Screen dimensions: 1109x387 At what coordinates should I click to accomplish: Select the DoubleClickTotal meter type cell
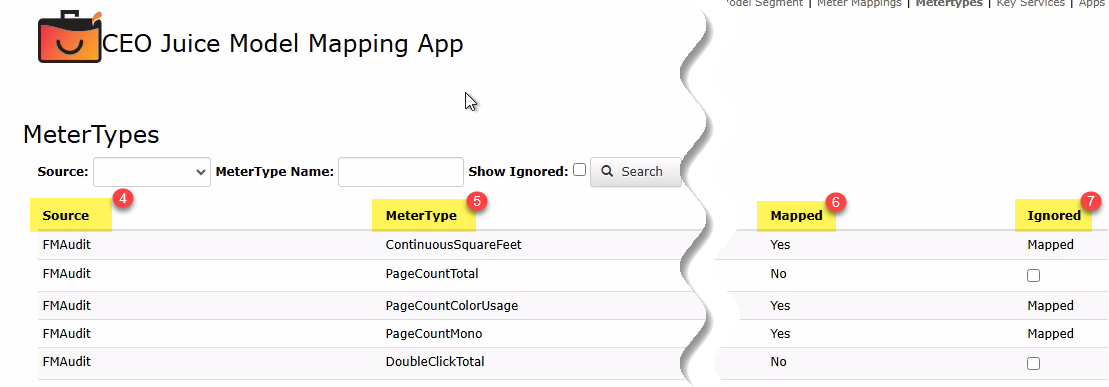coord(435,362)
